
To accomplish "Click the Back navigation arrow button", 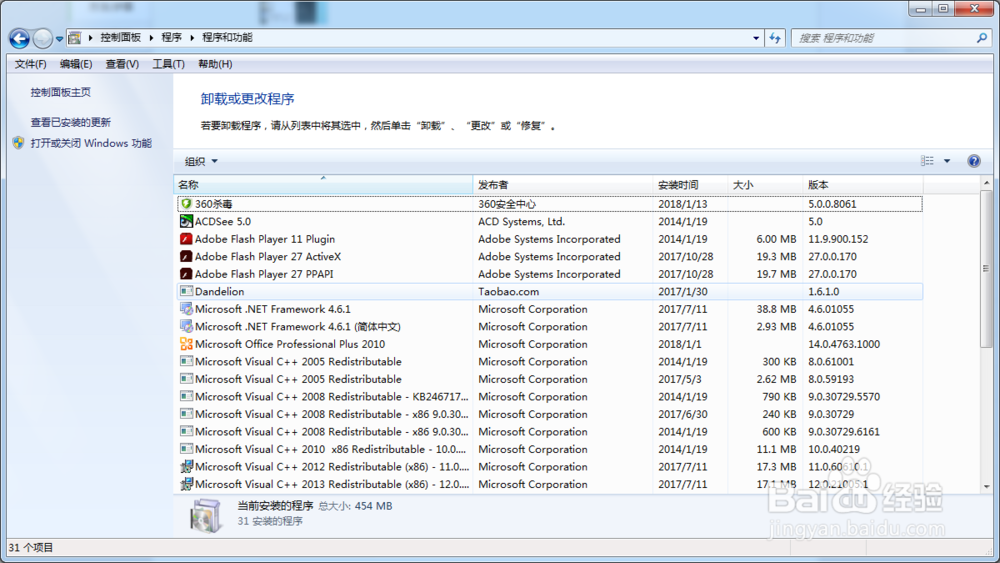I will point(19,38).
